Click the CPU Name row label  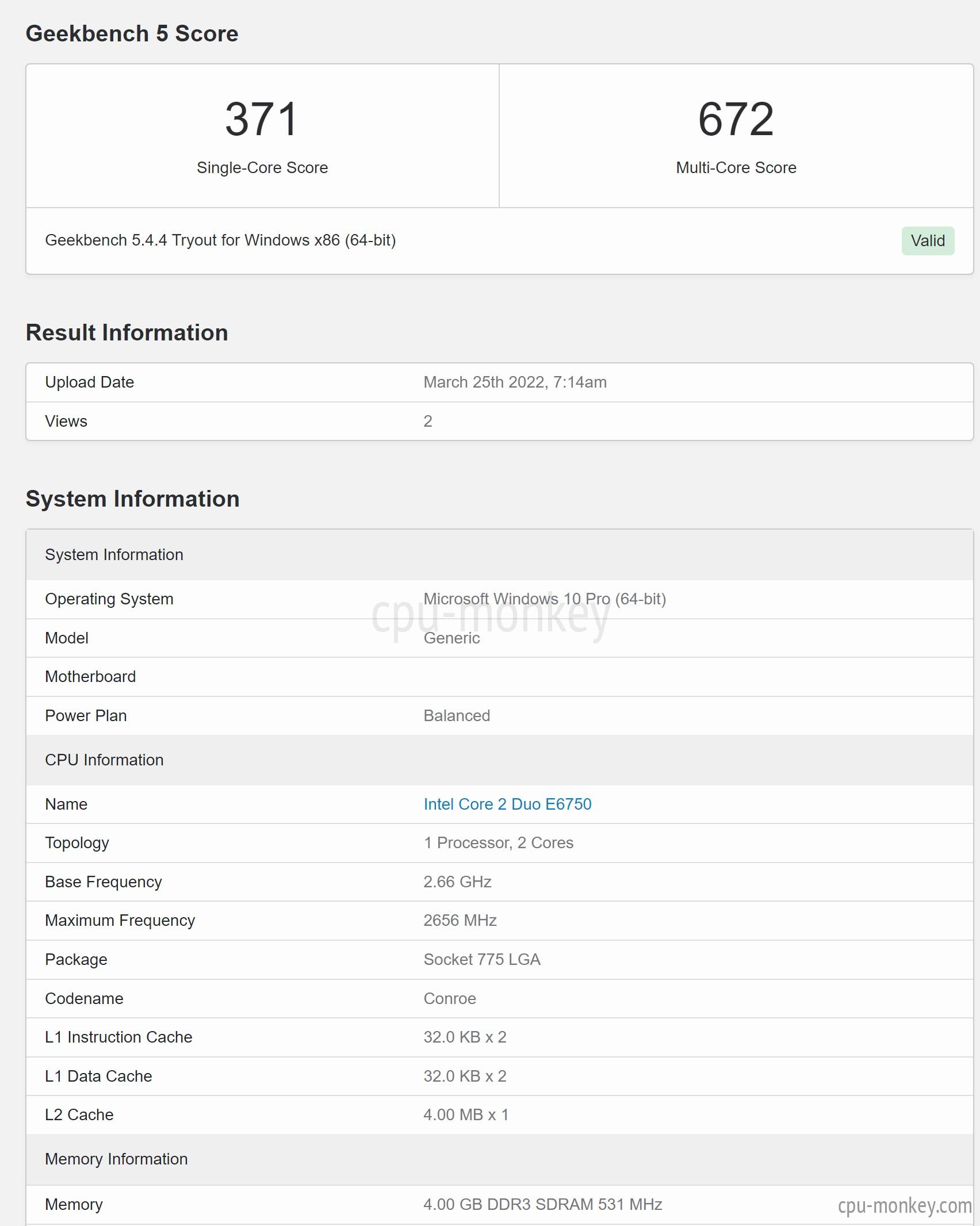click(66, 804)
